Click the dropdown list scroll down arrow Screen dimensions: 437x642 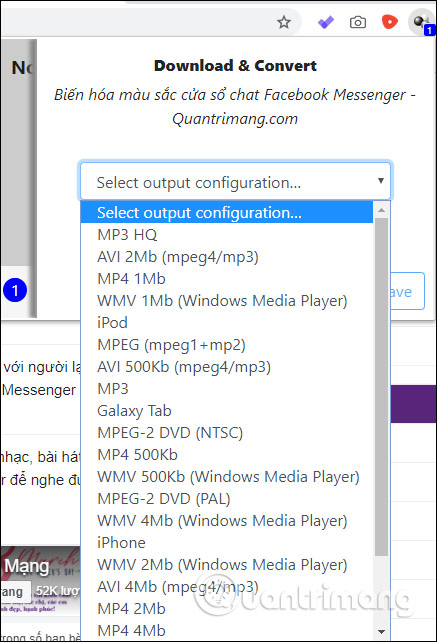click(x=381, y=632)
